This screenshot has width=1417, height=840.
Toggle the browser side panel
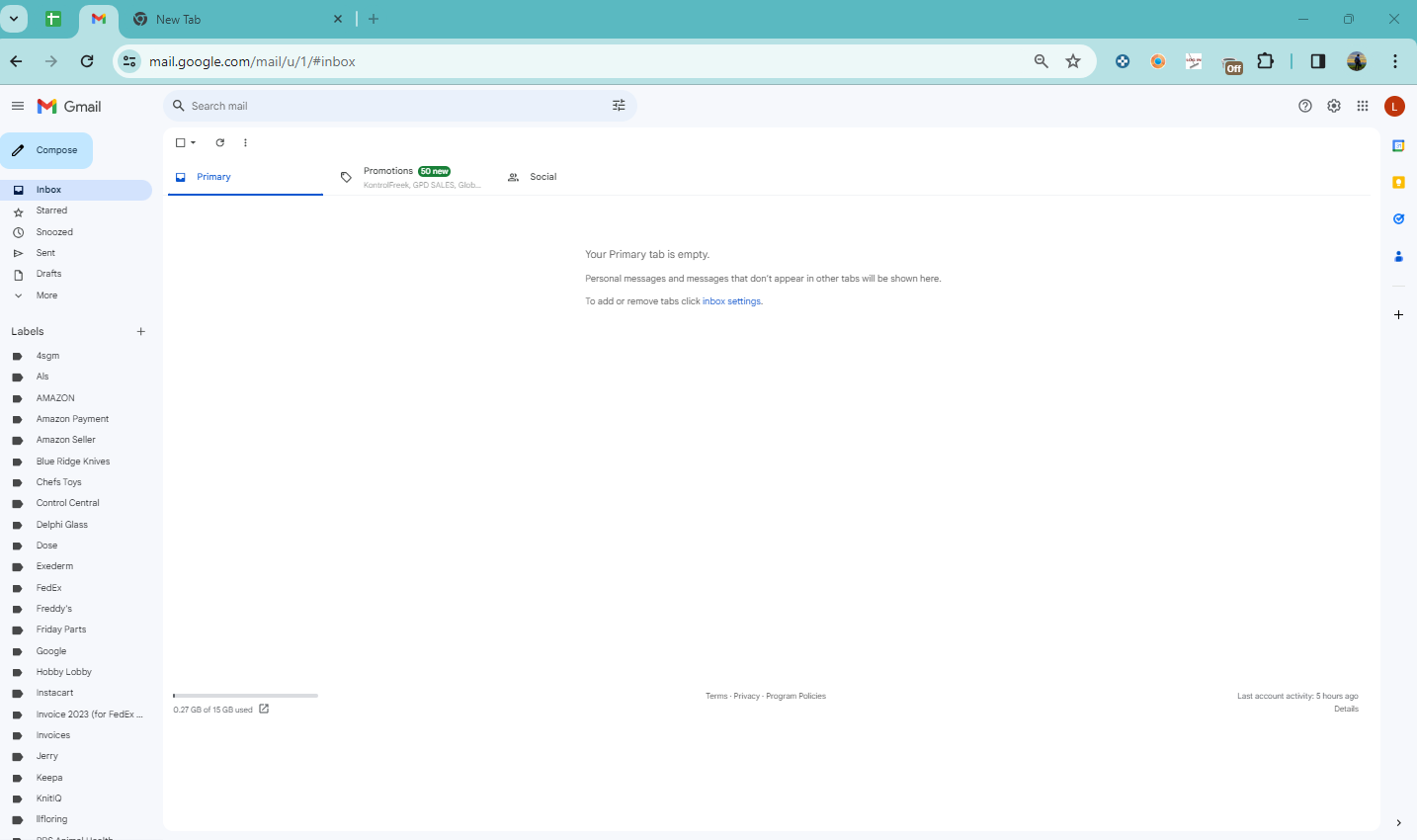tap(1317, 61)
